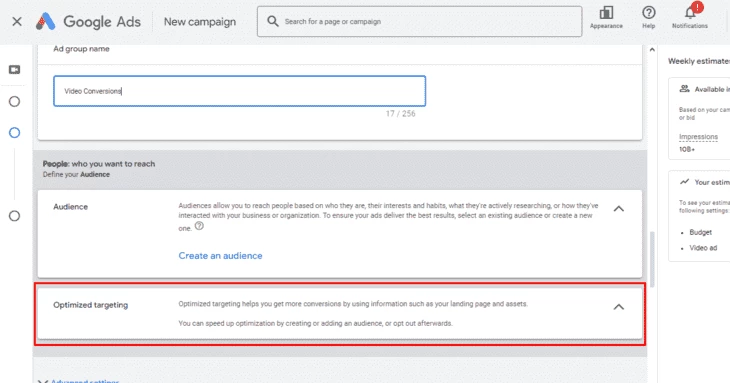The height and width of the screenshot is (383, 730).
Task: Select the first step circle below camera icon
Action: click(x=14, y=101)
